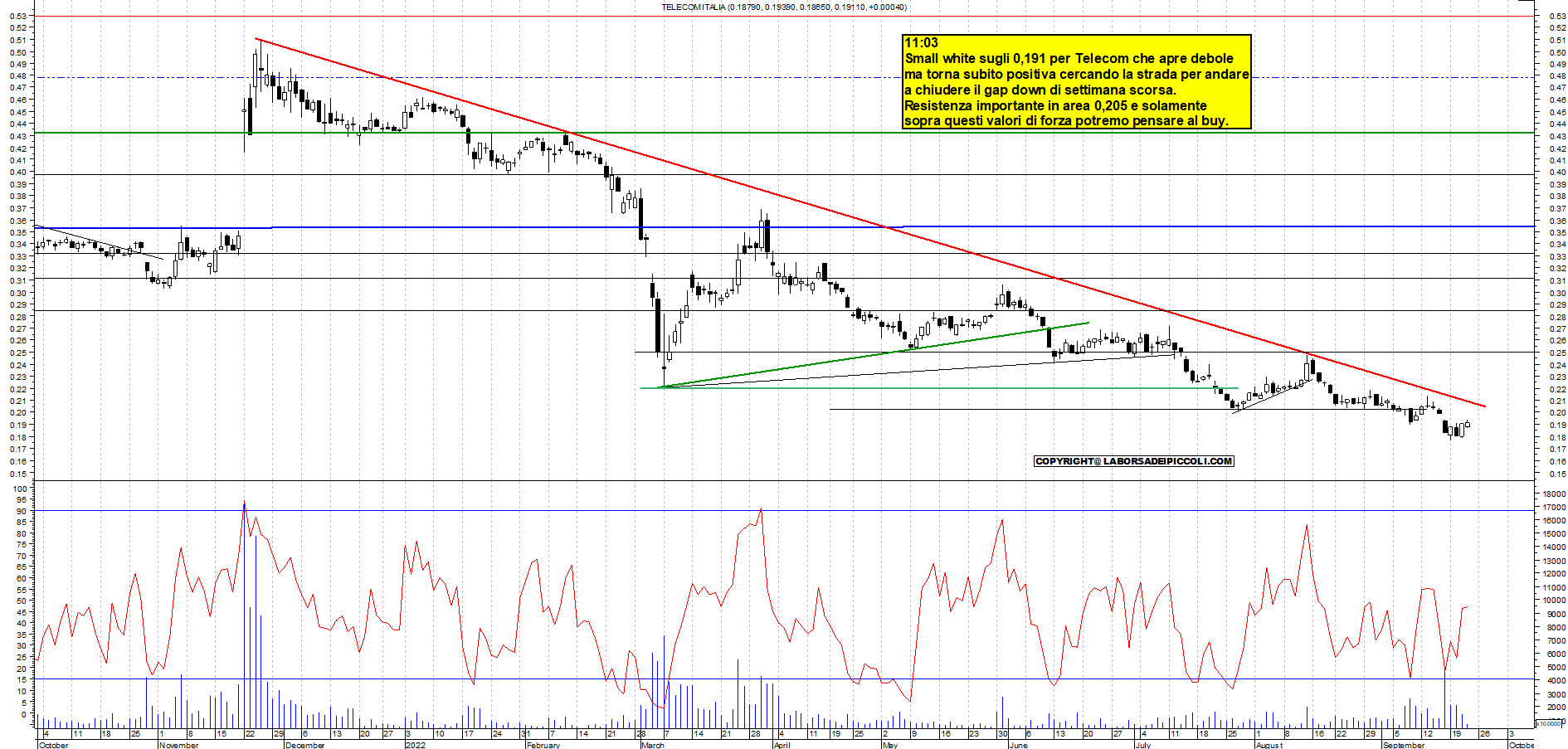Click the 2022 year label on date axis
The height and width of the screenshot is (749, 1568).
point(415,745)
